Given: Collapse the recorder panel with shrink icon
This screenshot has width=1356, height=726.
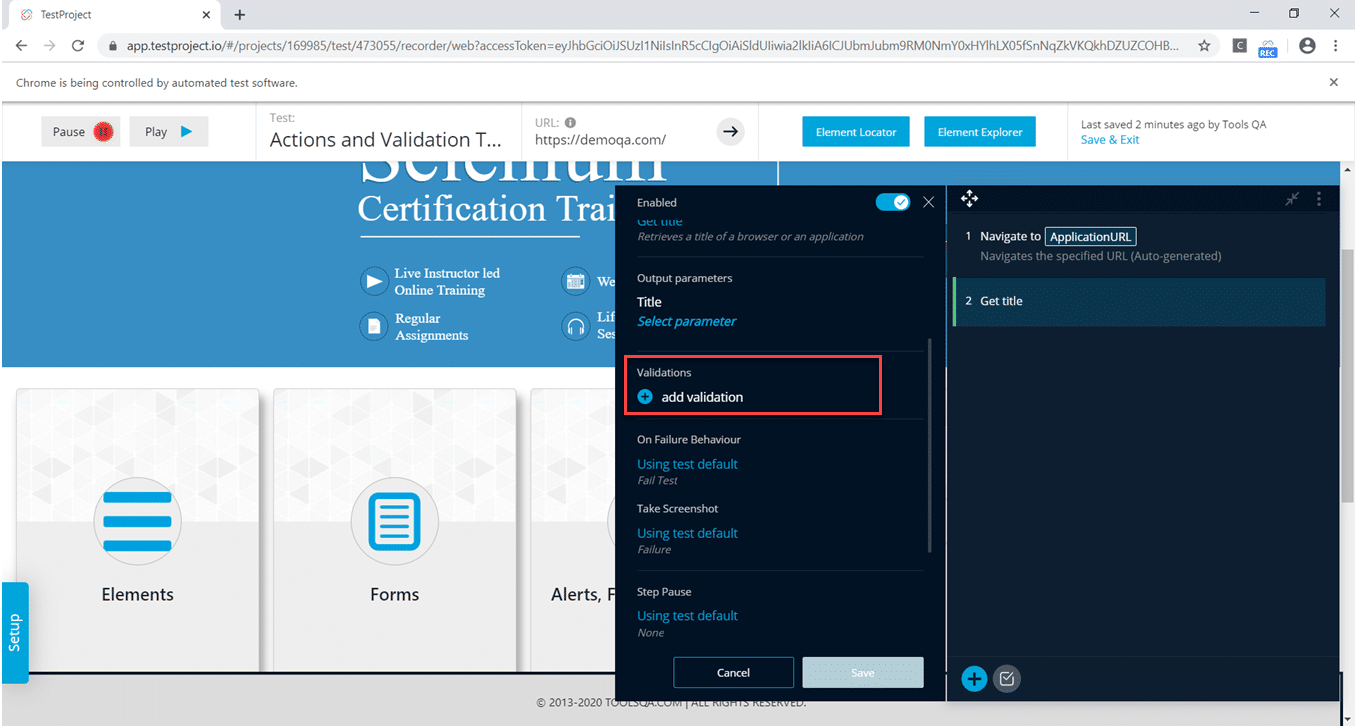Looking at the screenshot, I should (1292, 199).
